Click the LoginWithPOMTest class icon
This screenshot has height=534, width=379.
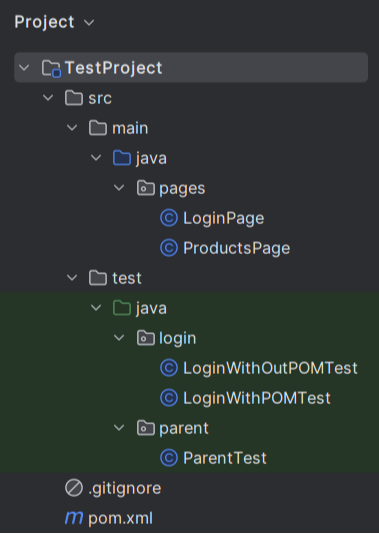tap(169, 398)
